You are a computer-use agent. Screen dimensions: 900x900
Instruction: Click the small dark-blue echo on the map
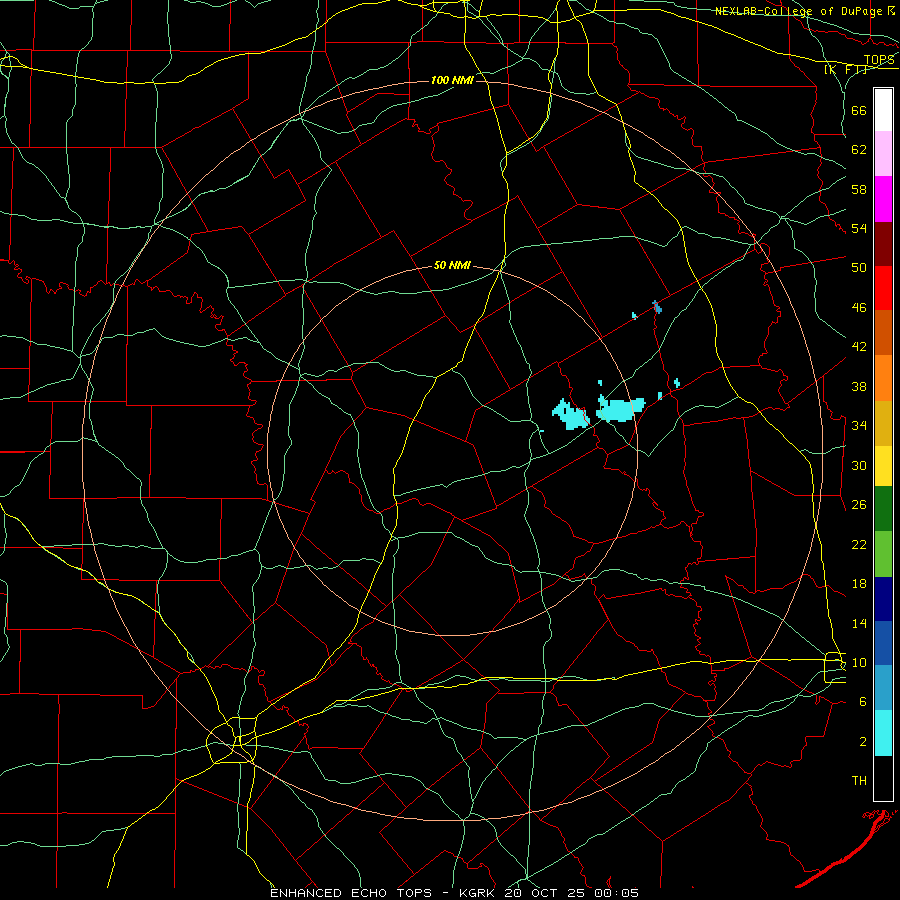click(657, 308)
